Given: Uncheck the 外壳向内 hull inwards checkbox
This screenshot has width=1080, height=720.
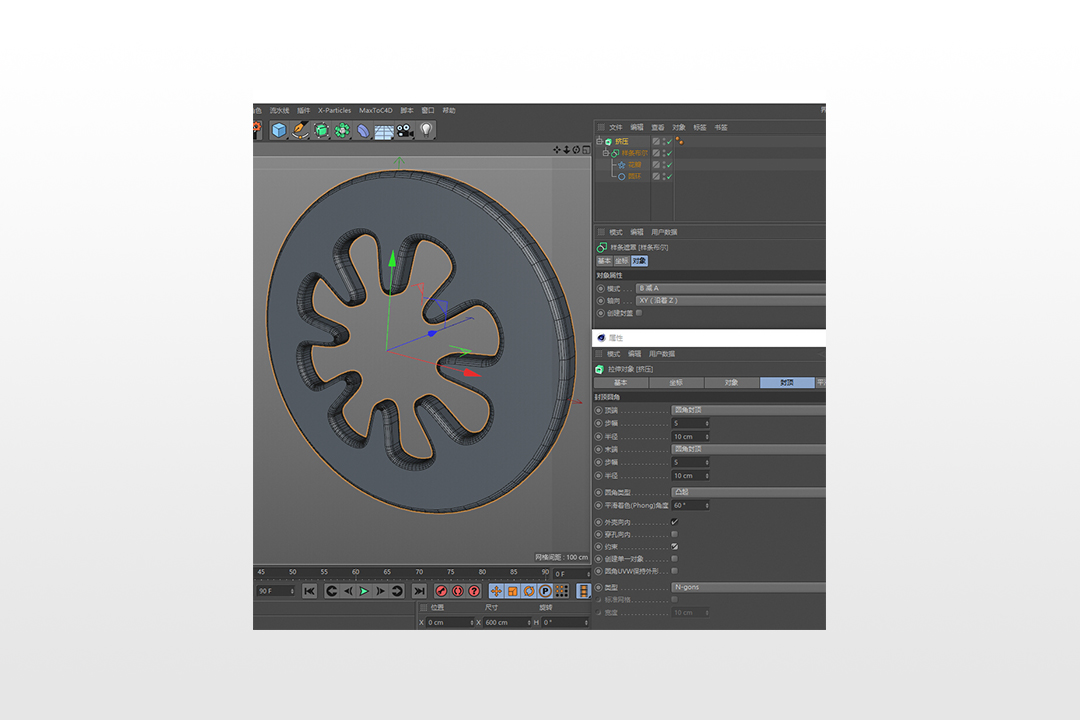Looking at the screenshot, I should click(675, 522).
